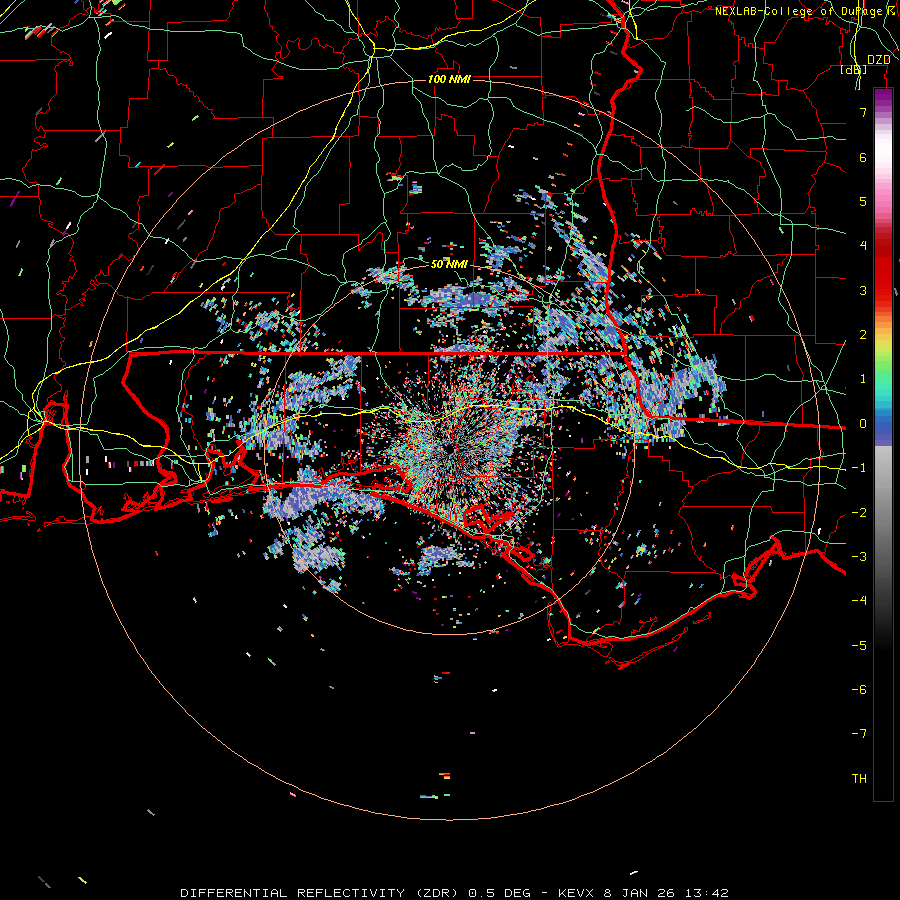The height and width of the screenshot is (900, 900).
Task: Click the radar center clutter at KEVX site
Action: [x=452, y=448]
